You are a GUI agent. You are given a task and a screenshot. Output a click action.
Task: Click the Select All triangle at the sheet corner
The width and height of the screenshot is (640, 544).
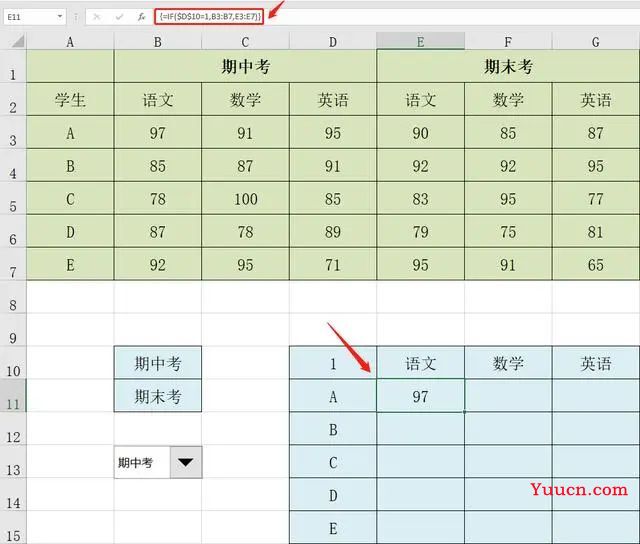(x=17, y=41)
